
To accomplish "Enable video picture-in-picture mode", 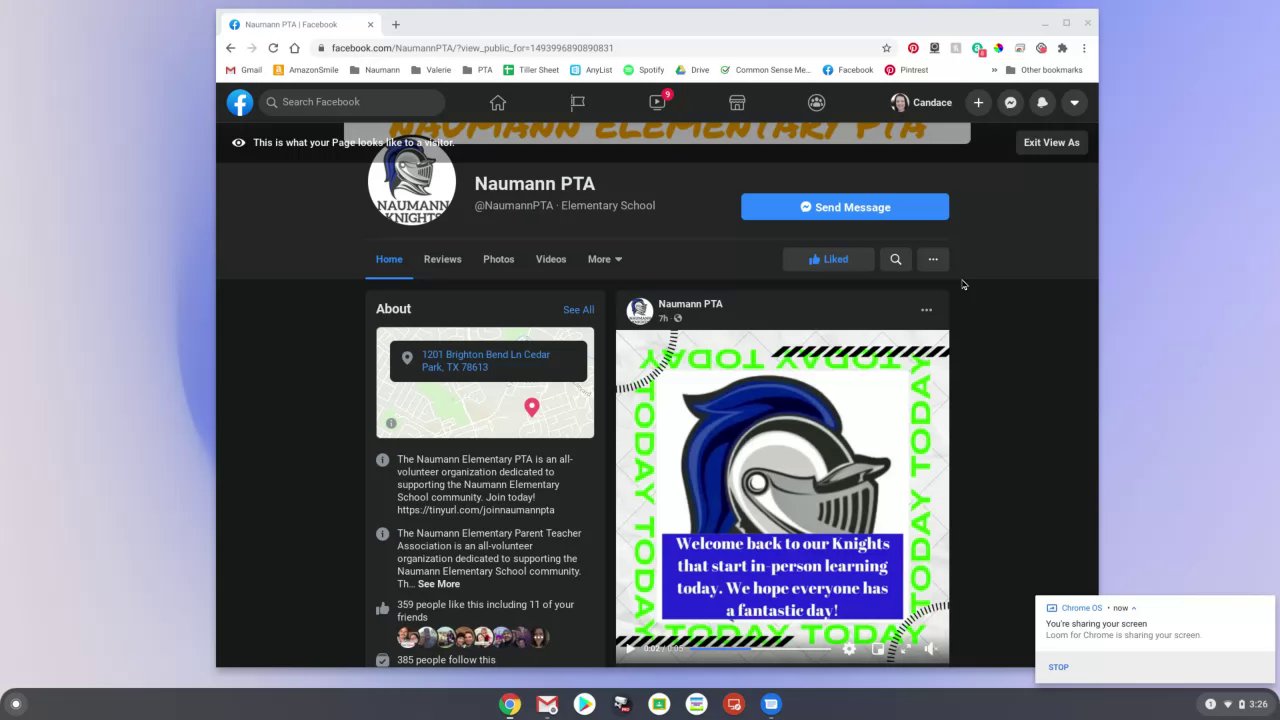I will [x=877, y=648].
